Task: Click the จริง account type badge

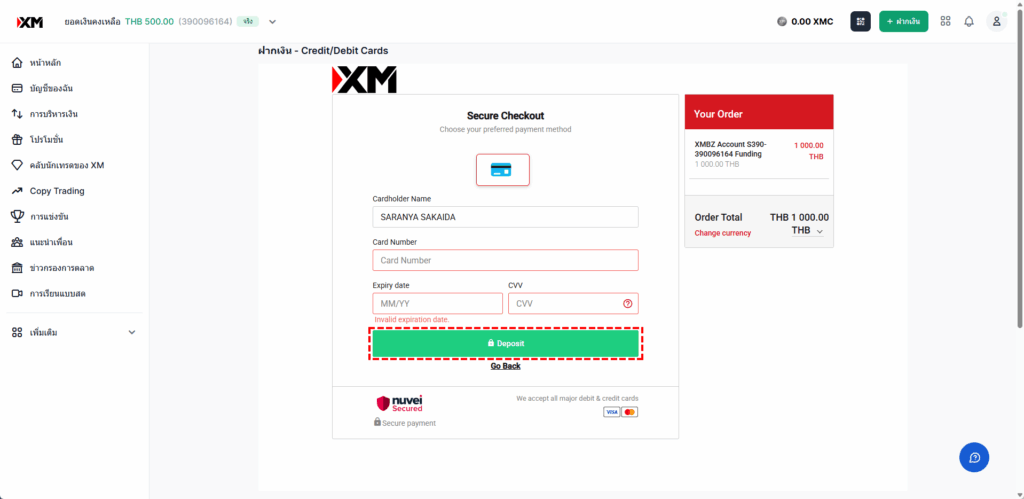Action: (248, 22)
